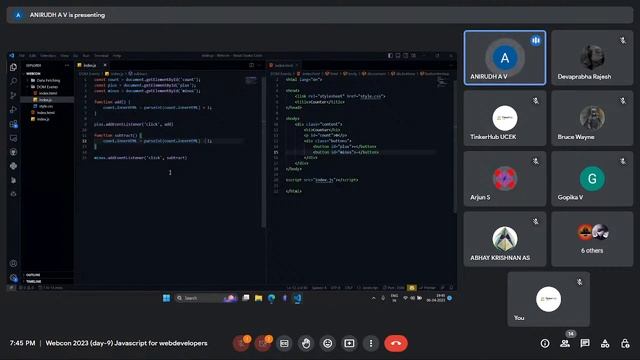Show the participants list icon
Screen dimensions: 640x360
click(x=565, y=344)
